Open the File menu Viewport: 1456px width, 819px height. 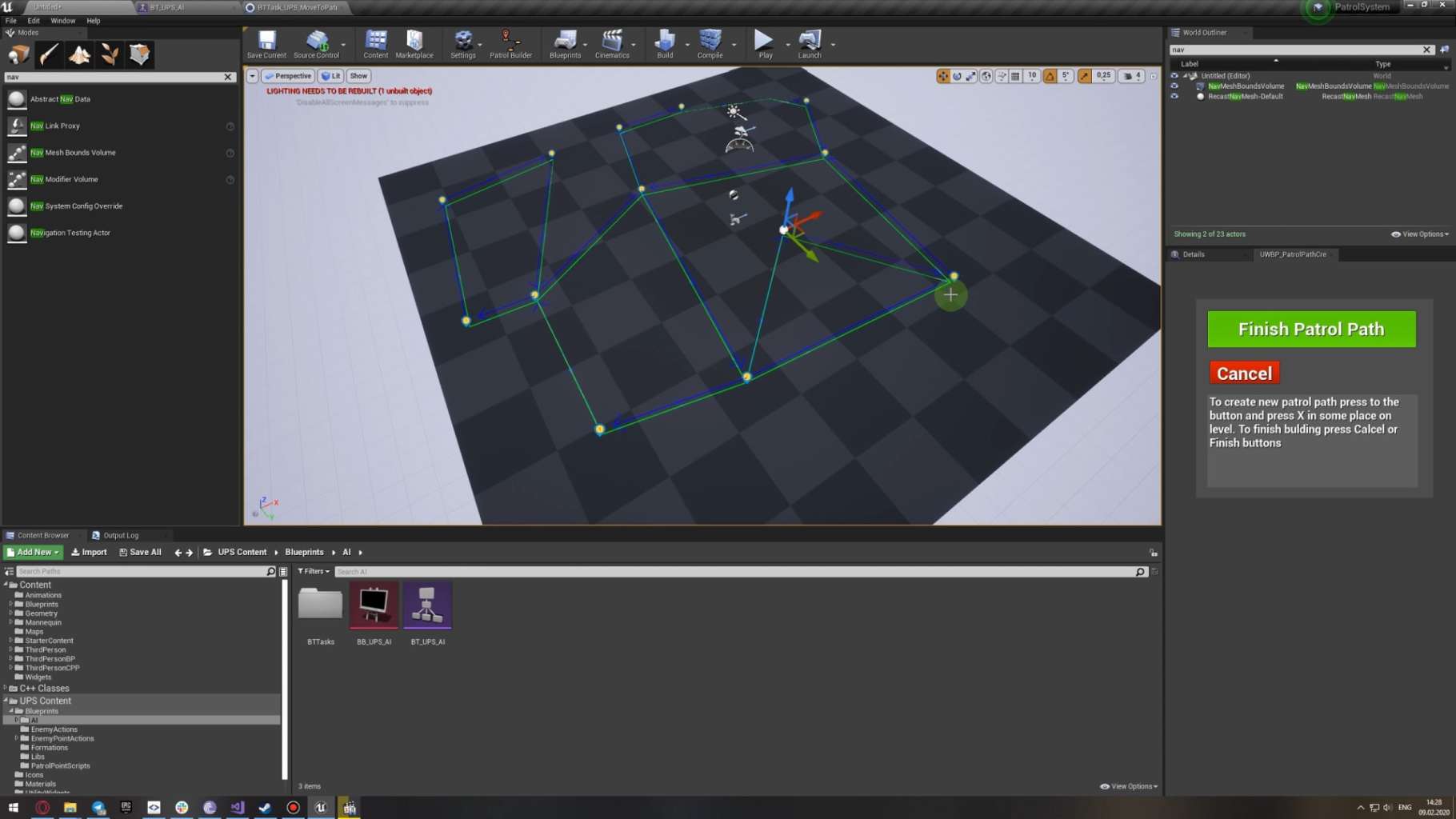tap(11, 21)
